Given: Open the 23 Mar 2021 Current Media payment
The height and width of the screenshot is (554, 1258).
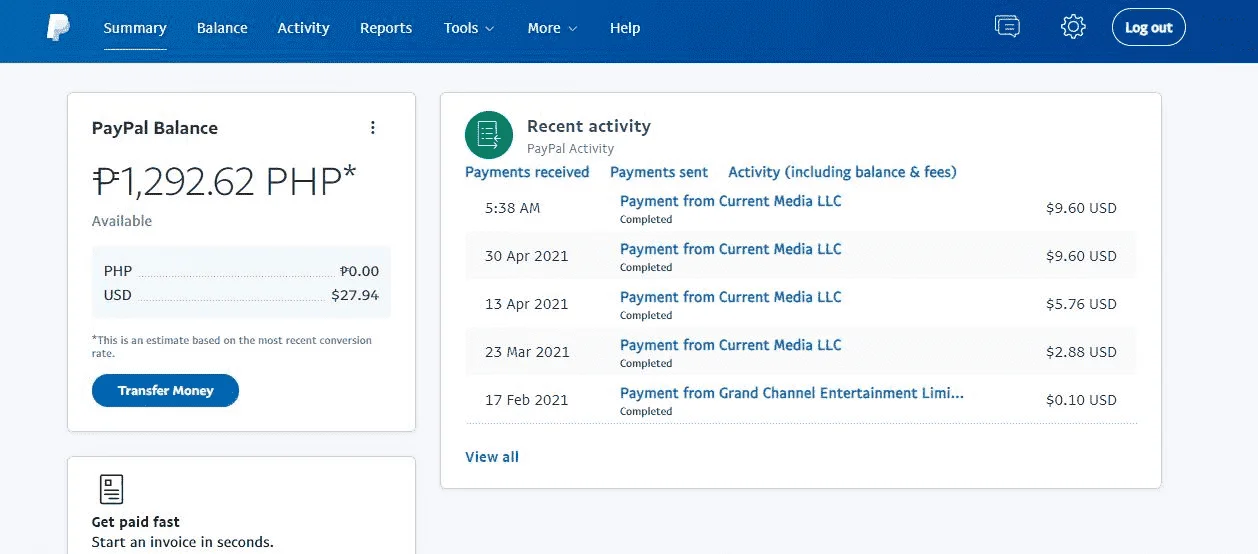Looking at the screenshot, I should [731, 345].
